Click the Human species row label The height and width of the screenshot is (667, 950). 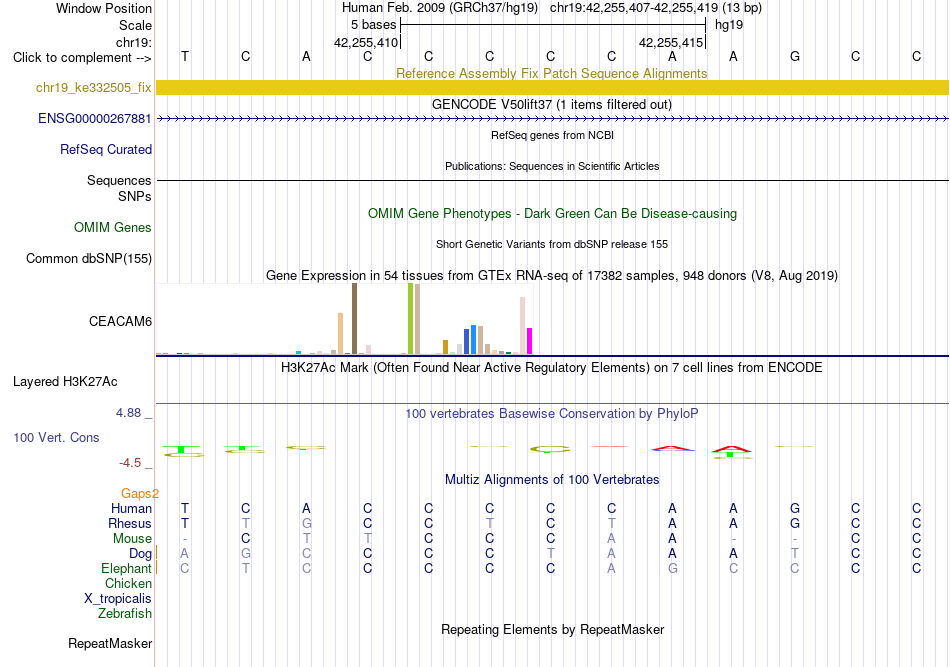(131, 509)
